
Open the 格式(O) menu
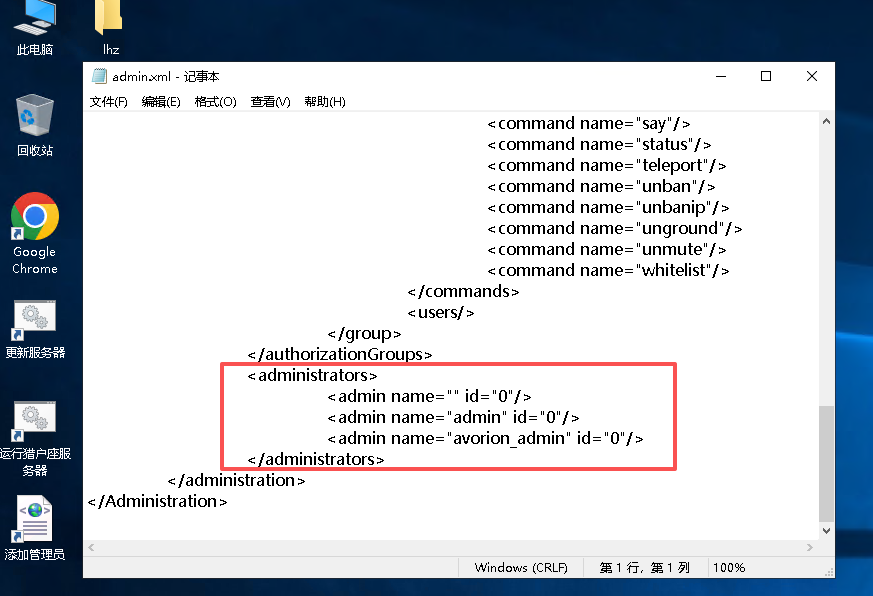pos(215,102)
